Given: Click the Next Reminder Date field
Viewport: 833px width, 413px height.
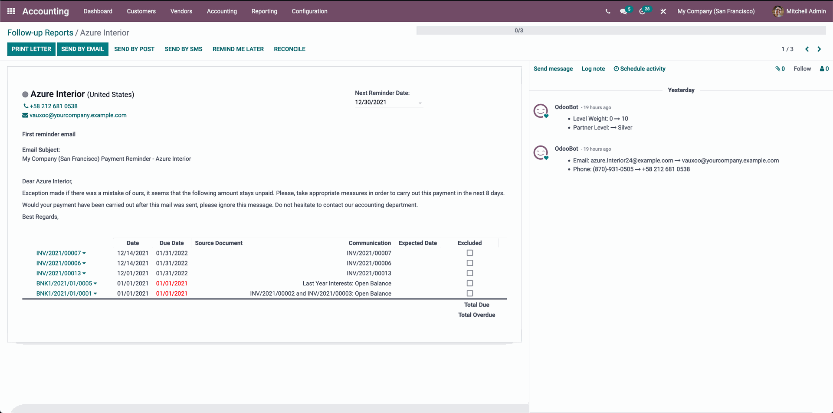Looking at the screenshot, I should click(x=388, y=102).
